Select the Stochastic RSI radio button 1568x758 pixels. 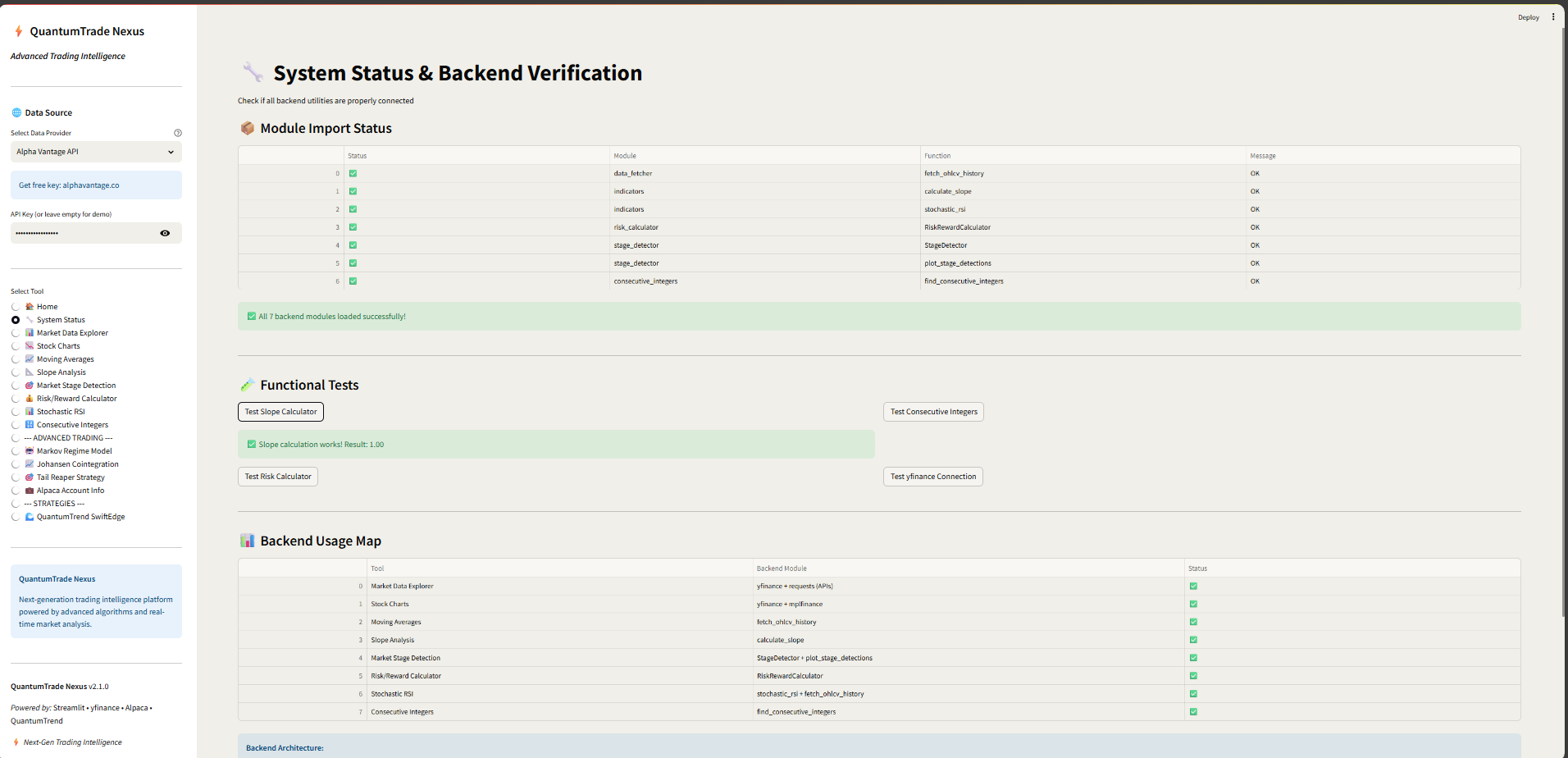point(16,412)
